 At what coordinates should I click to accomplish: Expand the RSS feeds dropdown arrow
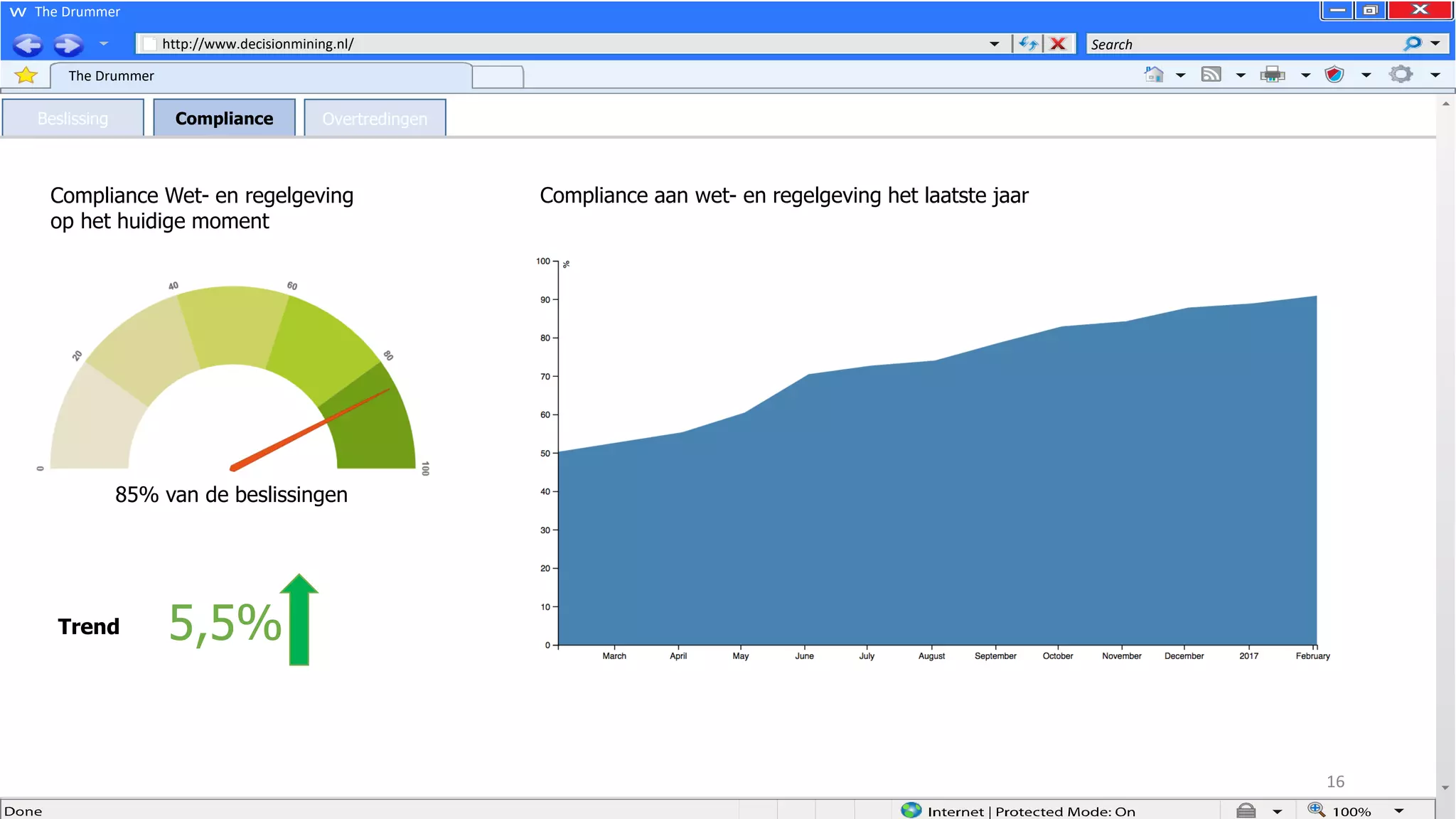1241,75
